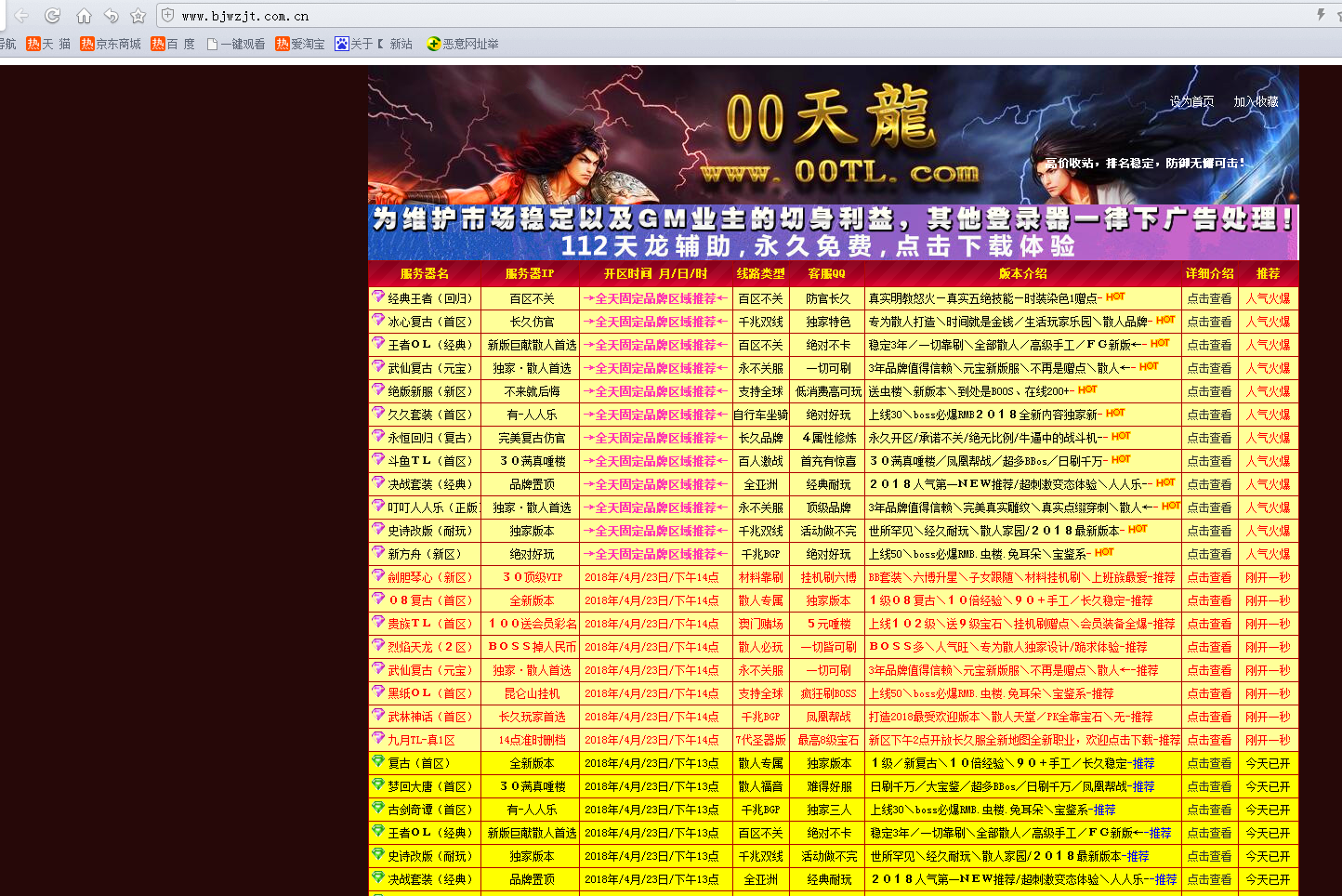The image size is (1342, 896).
Task: Click the gem icon beside 贵族ＴＬ（首区）
Action: point(378,622)
